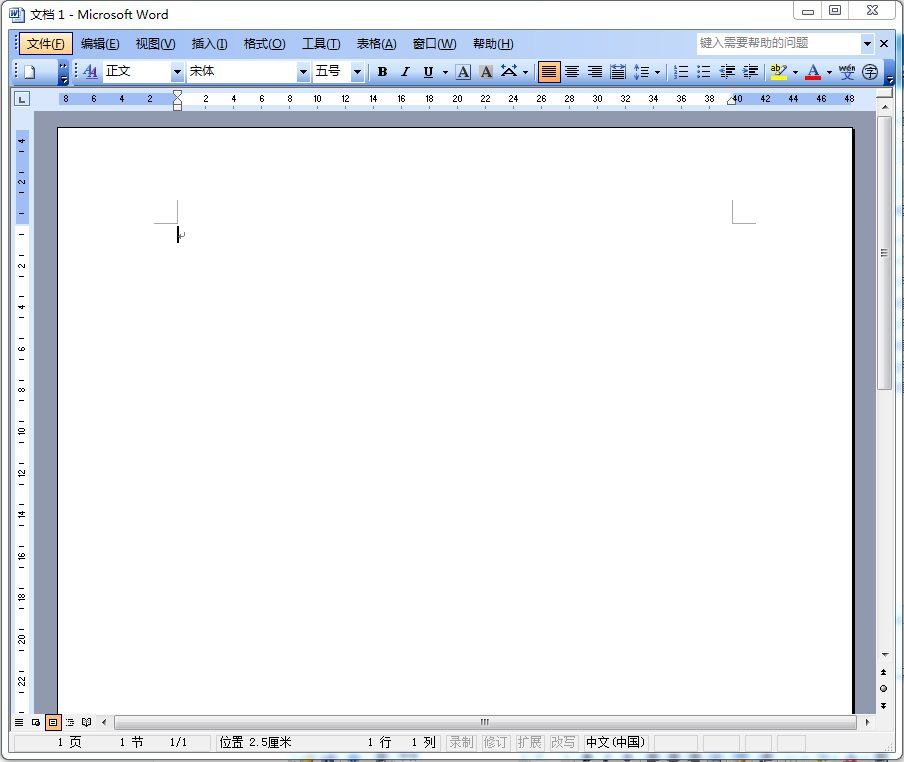Click the character scaling icon
Viewport: 904px width, 762px height.
[508, 71]
